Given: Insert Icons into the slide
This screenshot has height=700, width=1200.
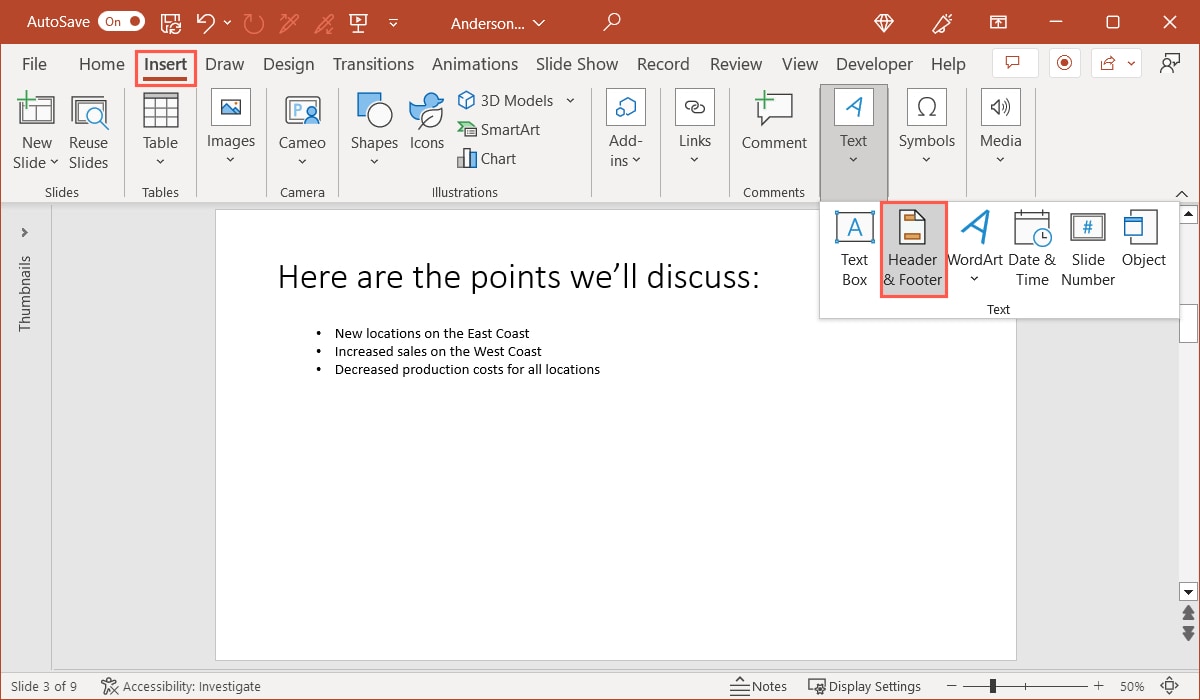Looking at the screenshot, I should [426, 120].
